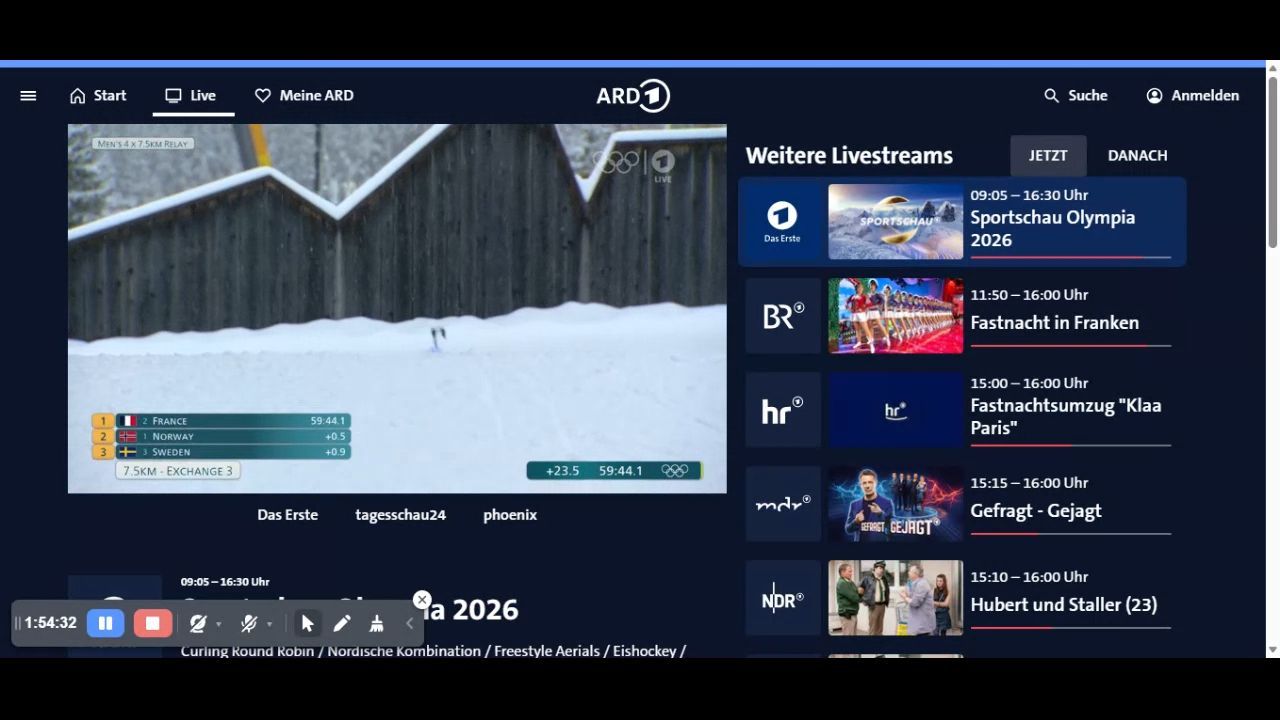Go to Start home page

(x=98, y=96)
